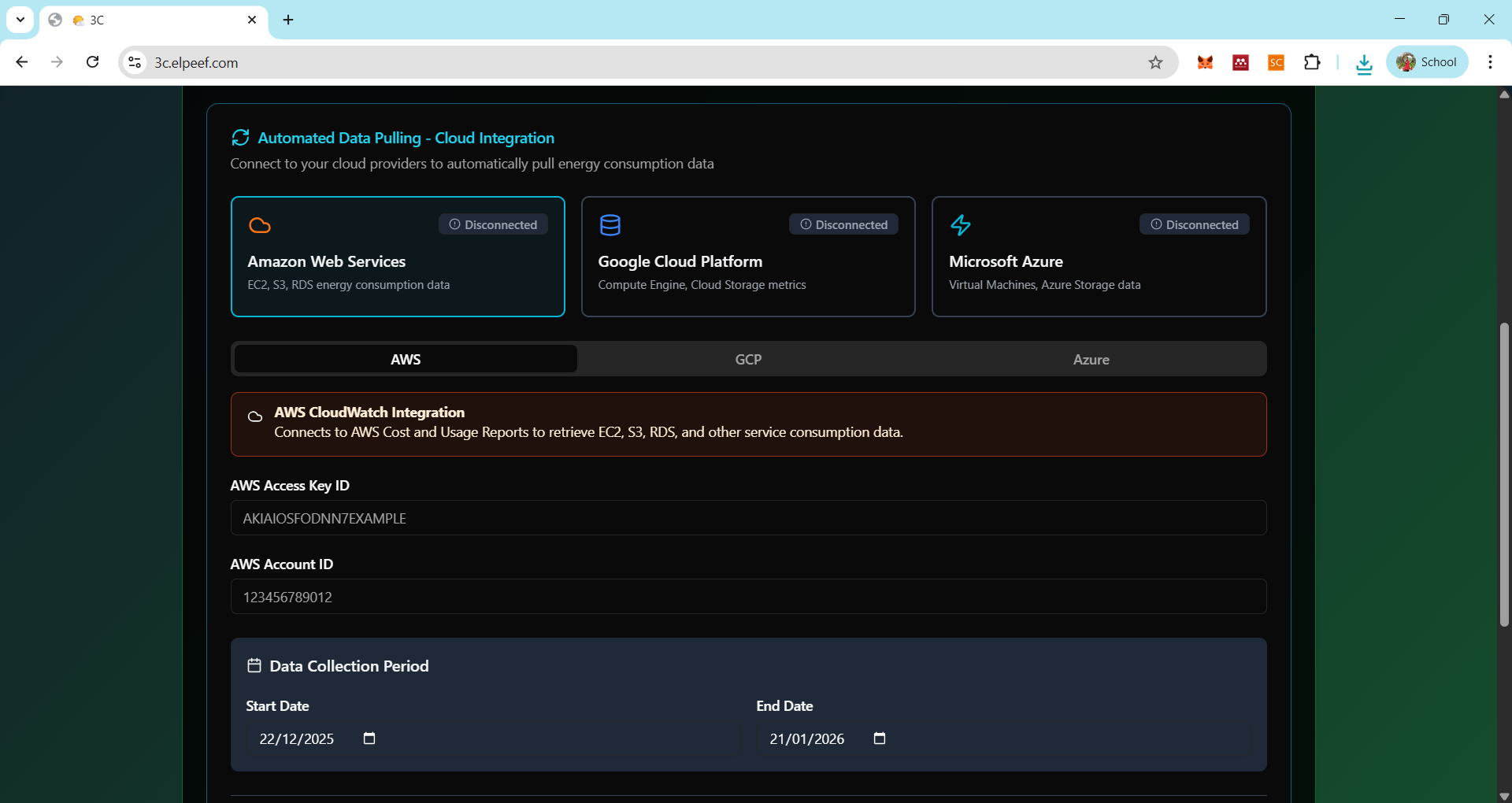Open the red extension icon in toolbar
This screenshot has height=803, width=1512.
1240,62
